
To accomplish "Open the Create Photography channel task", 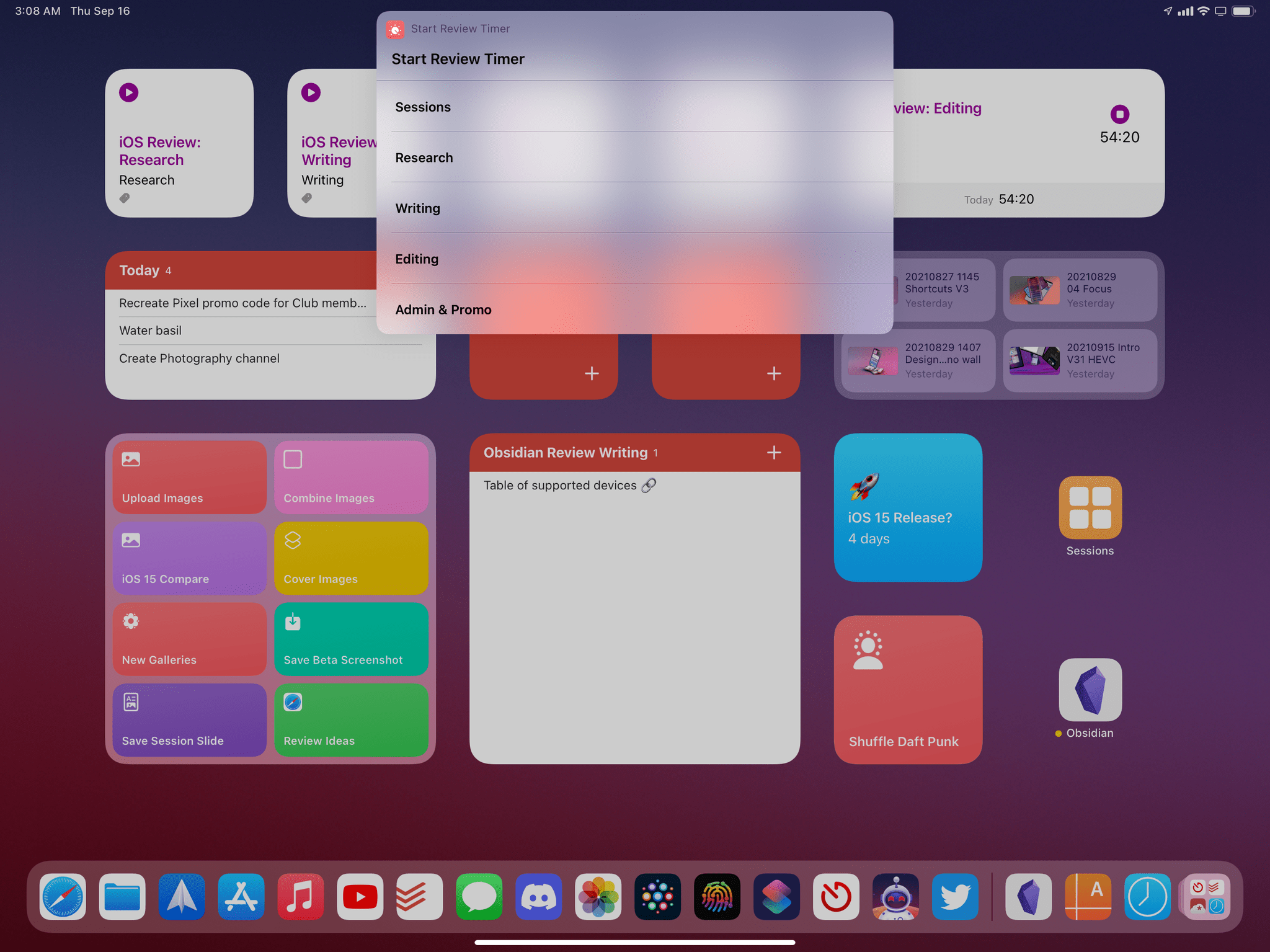I will tap(199, 358).
